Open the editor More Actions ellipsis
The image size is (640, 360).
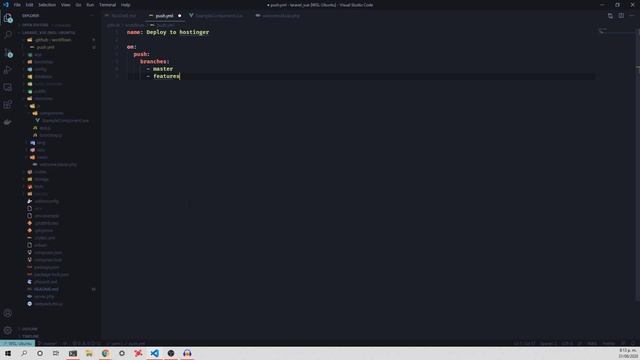coord(632,16)
